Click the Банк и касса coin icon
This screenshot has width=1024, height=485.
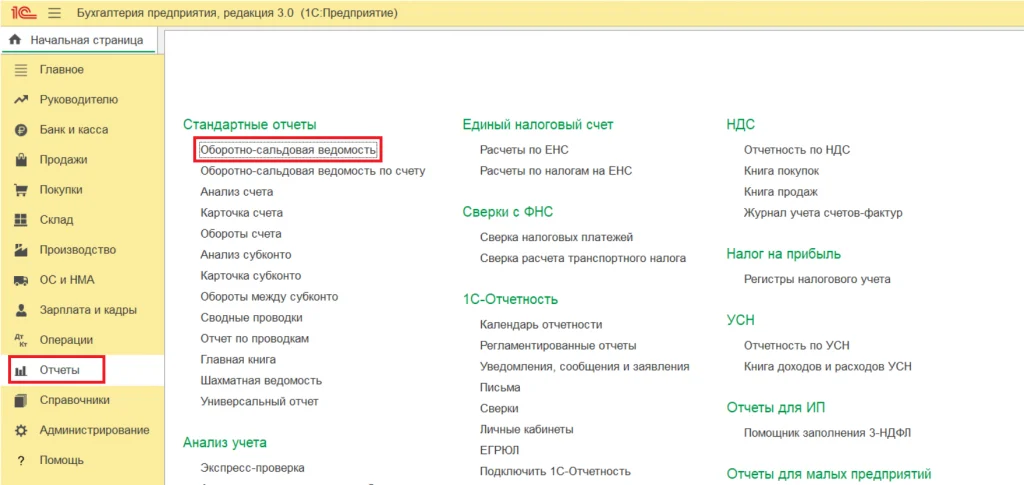[20, 130]
